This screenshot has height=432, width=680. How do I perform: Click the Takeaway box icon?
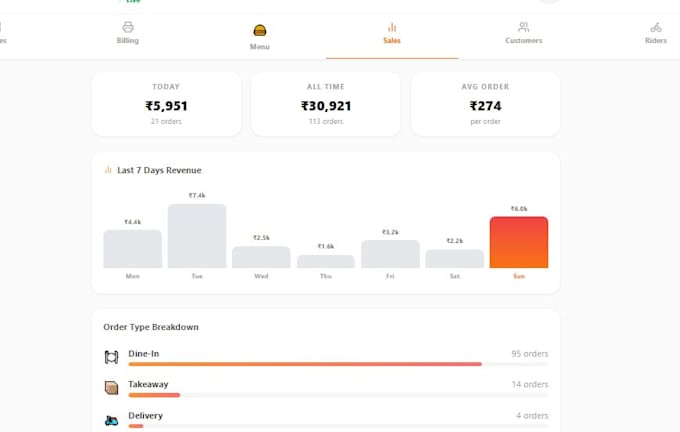[x=111, y=387]
